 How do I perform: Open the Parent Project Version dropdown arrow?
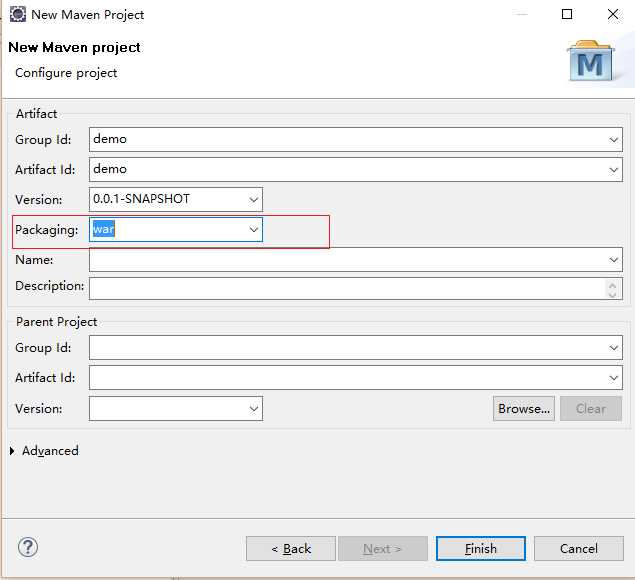(x=254, y=409)
